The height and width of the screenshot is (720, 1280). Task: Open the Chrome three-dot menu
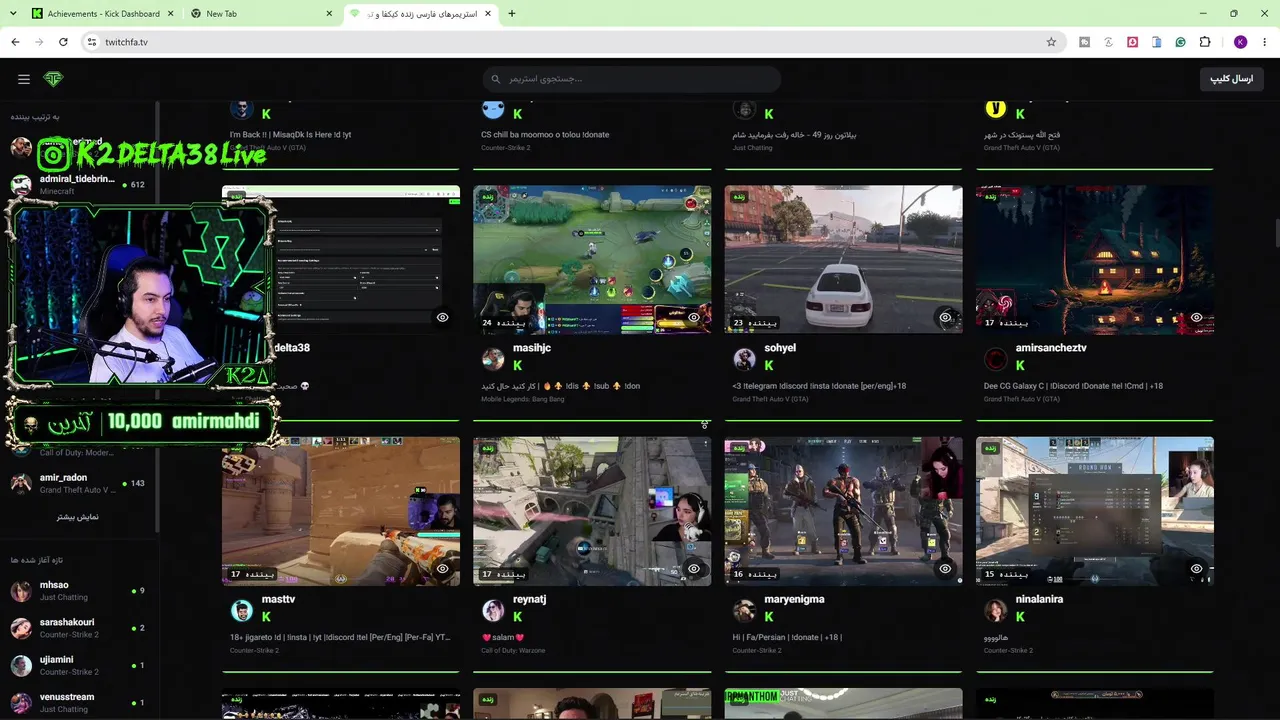pos(1265,42)
